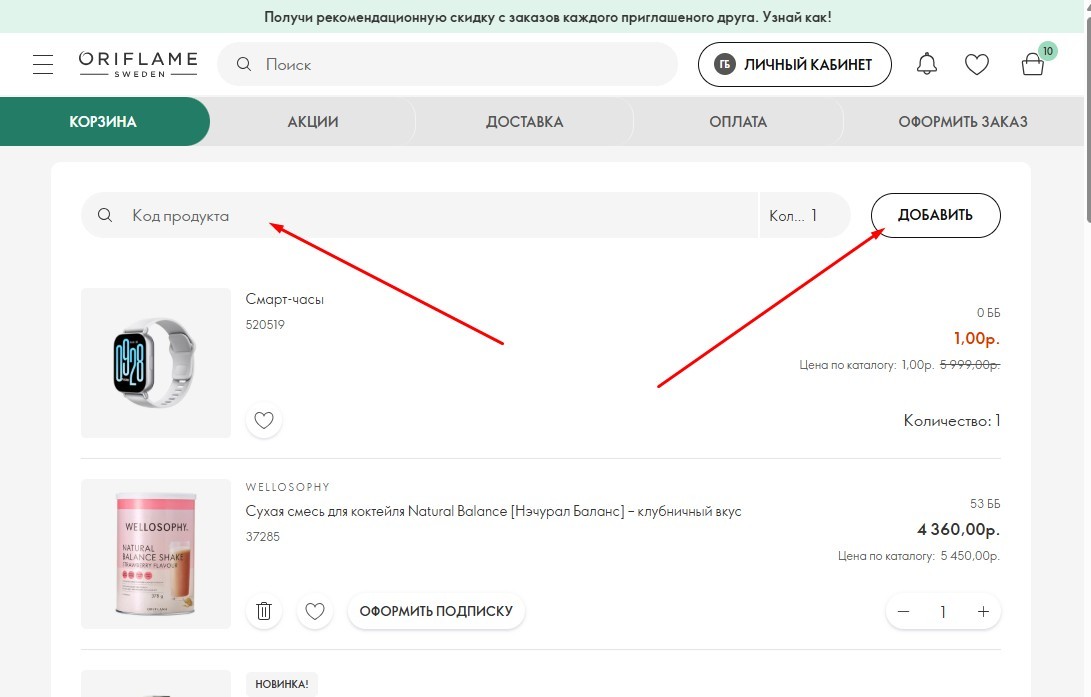Delete Natural Balance shake from cart
Screen dimensions: 1091x697
pyautogui.click(x=264, y=611)
